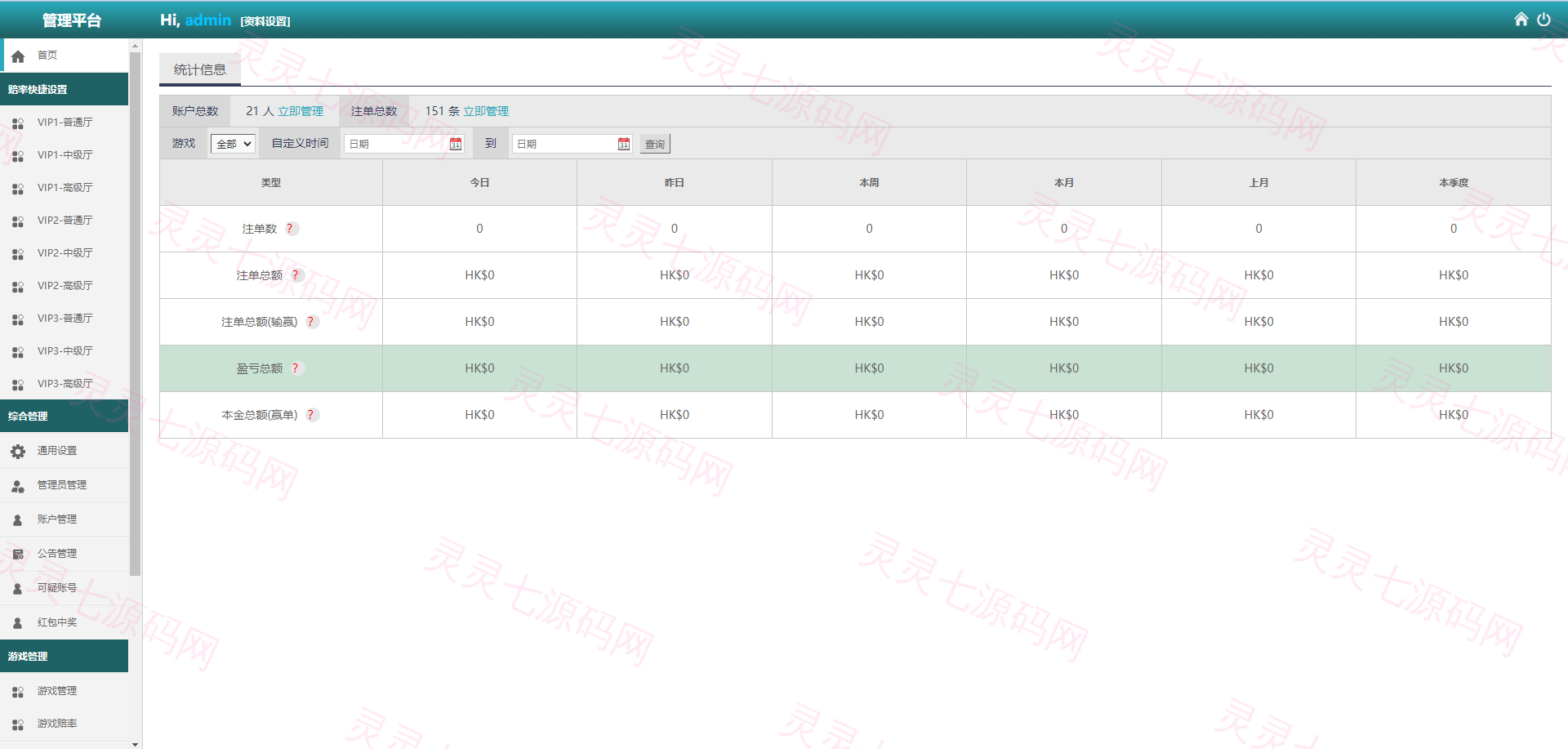
Task: Open VIP3-高级厅 in the sidebar
Action: pos(65,384)
